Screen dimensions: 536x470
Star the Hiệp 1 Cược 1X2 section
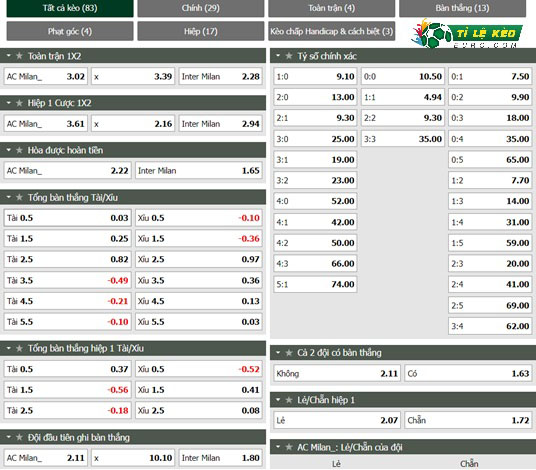[x=19, y=103]
